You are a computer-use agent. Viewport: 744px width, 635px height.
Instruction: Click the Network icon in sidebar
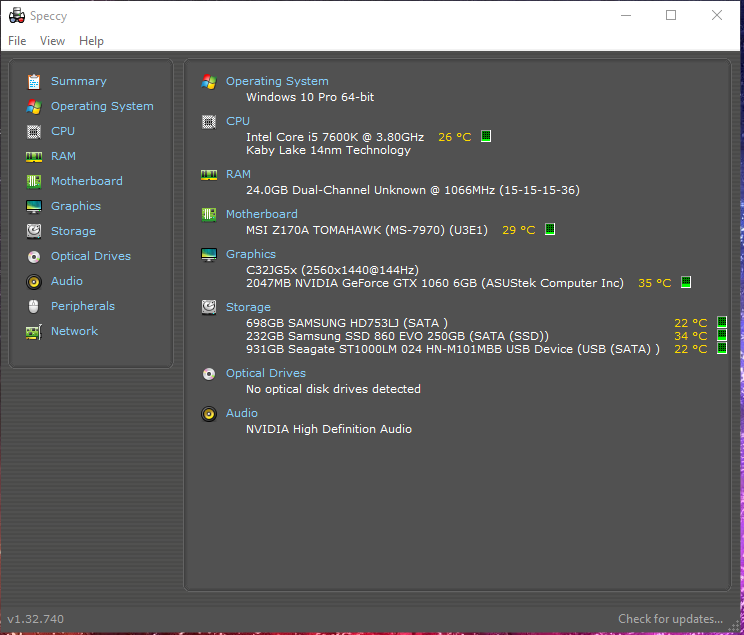[x=34, y=331]
